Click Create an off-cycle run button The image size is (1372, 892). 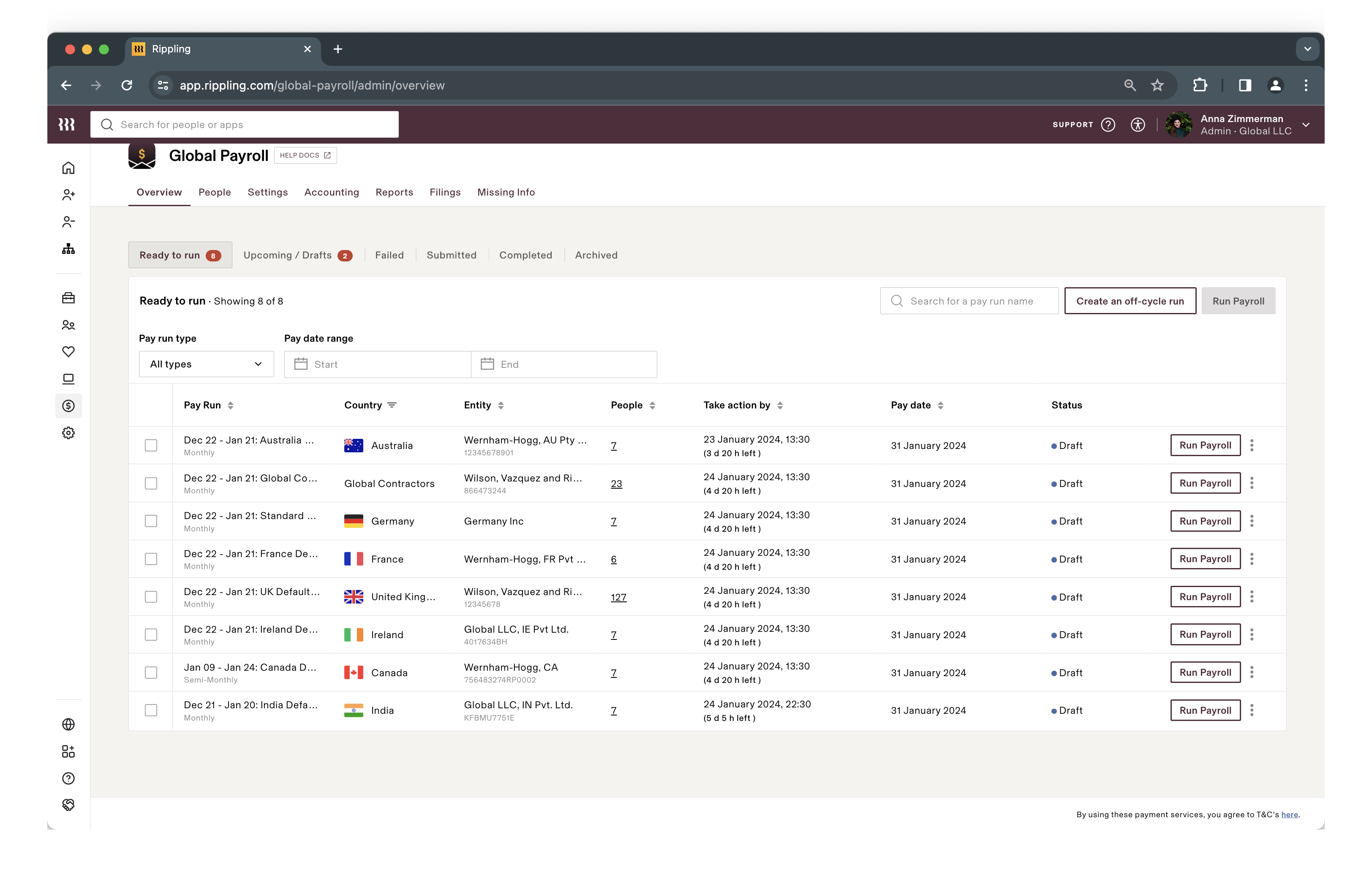pos(1130,300)
